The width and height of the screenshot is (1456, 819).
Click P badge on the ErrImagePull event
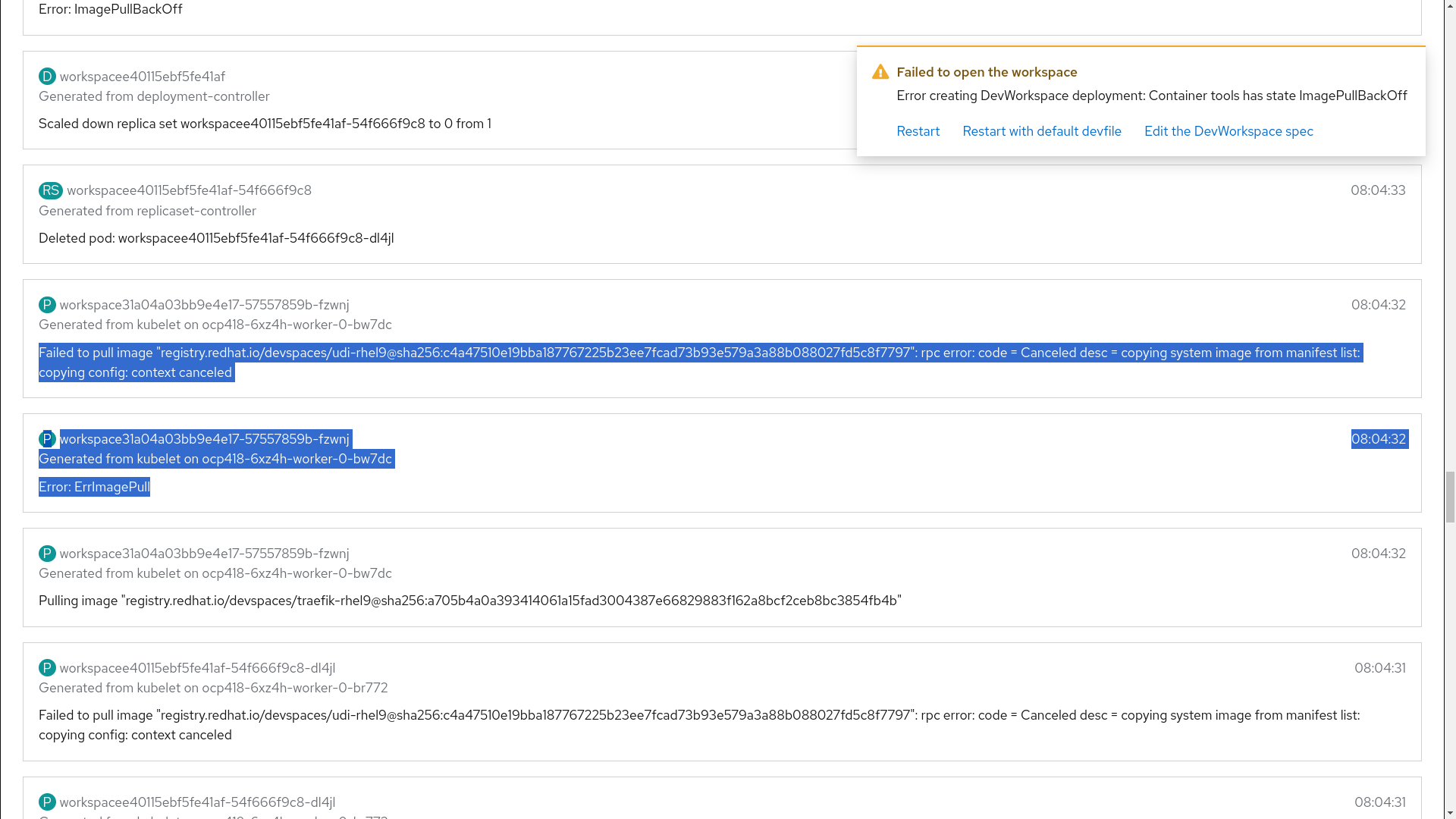point(47,439)
